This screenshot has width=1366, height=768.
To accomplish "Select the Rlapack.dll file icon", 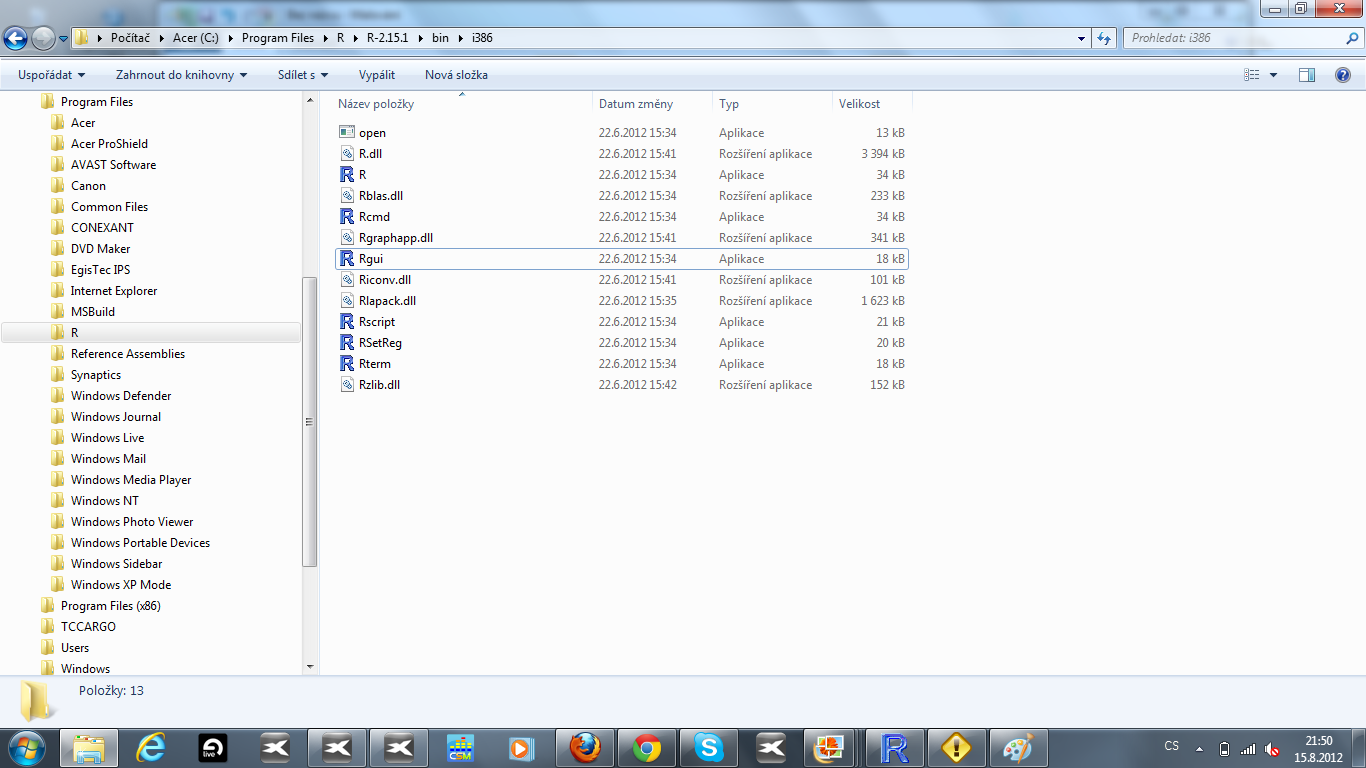I will click(347, 300).
